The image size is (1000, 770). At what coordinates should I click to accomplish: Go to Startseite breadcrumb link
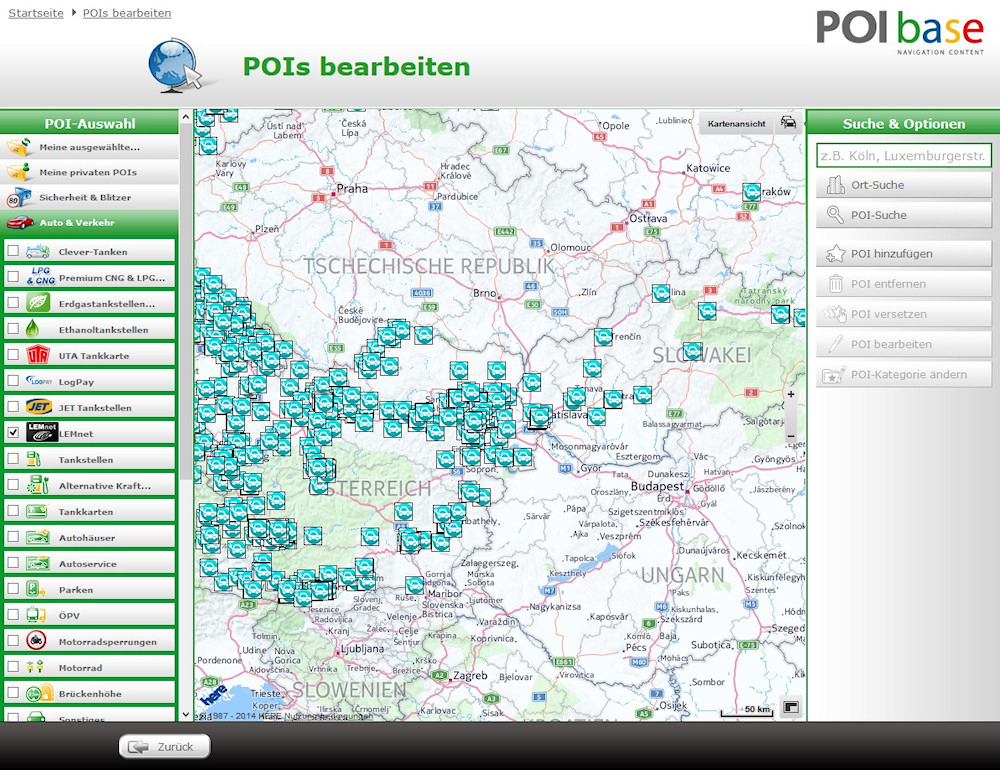tap(36, 13)
